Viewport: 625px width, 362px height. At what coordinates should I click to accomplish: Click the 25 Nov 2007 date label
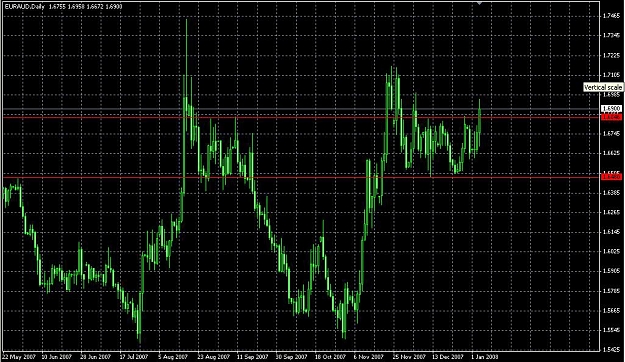coord(409,357)
